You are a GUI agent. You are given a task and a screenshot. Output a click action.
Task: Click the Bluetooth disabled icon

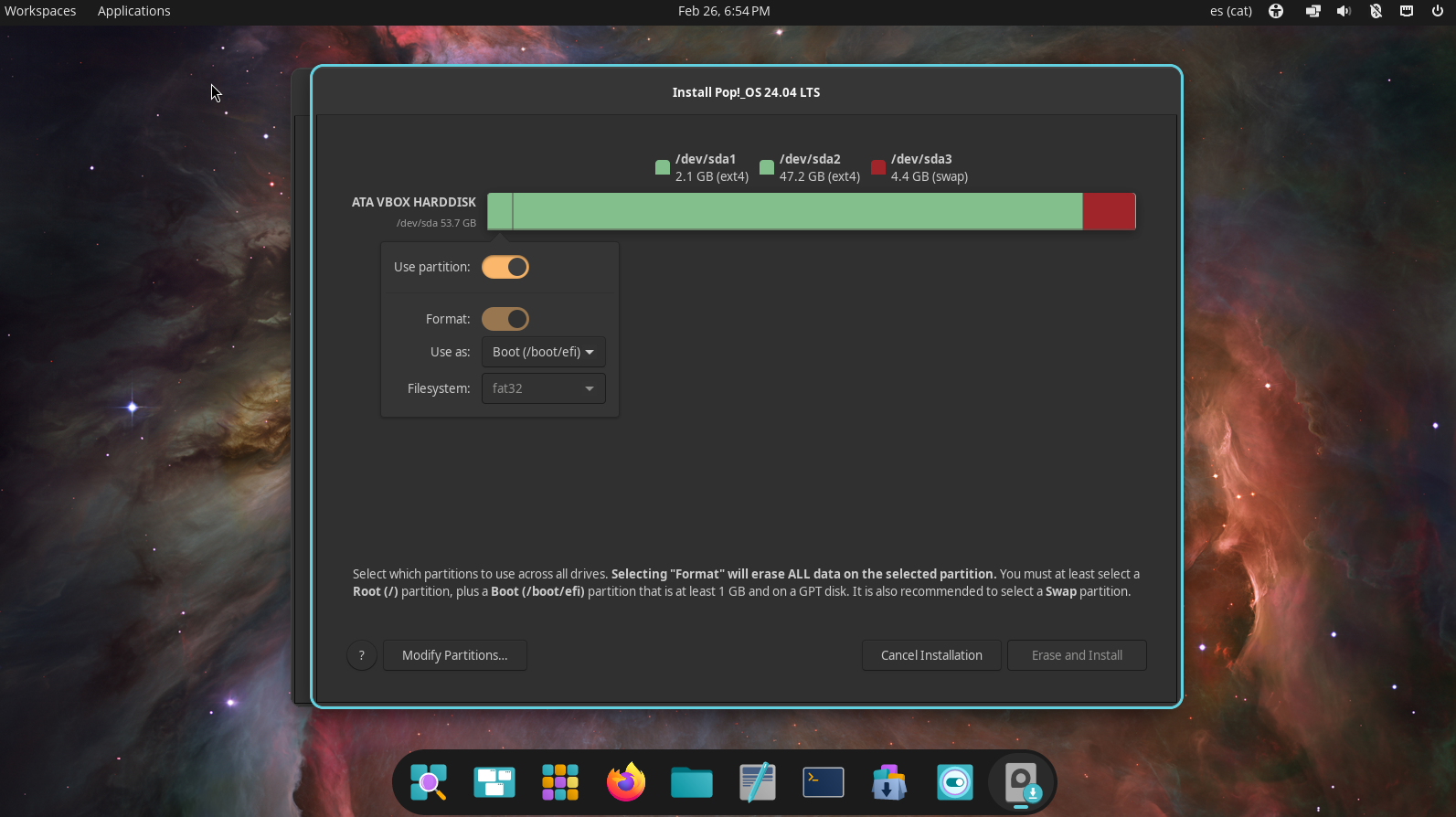[1376, 11]
